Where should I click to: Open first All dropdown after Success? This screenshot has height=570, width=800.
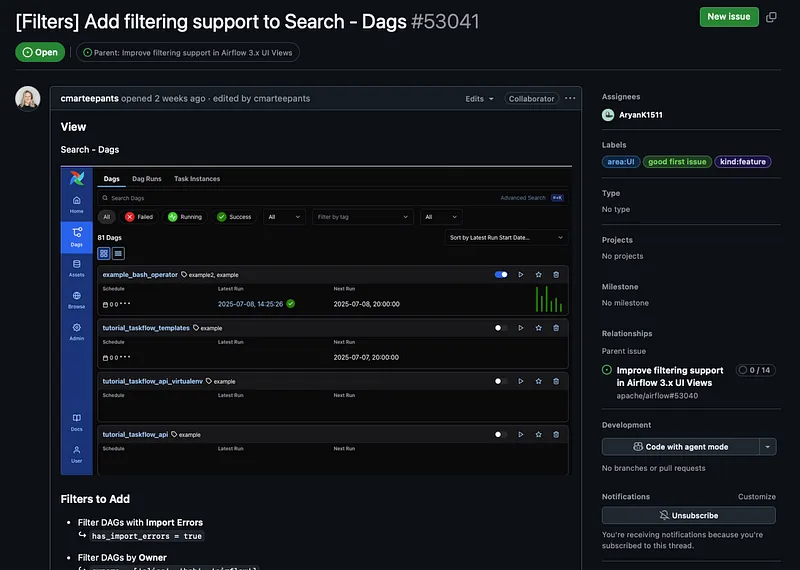284,217
